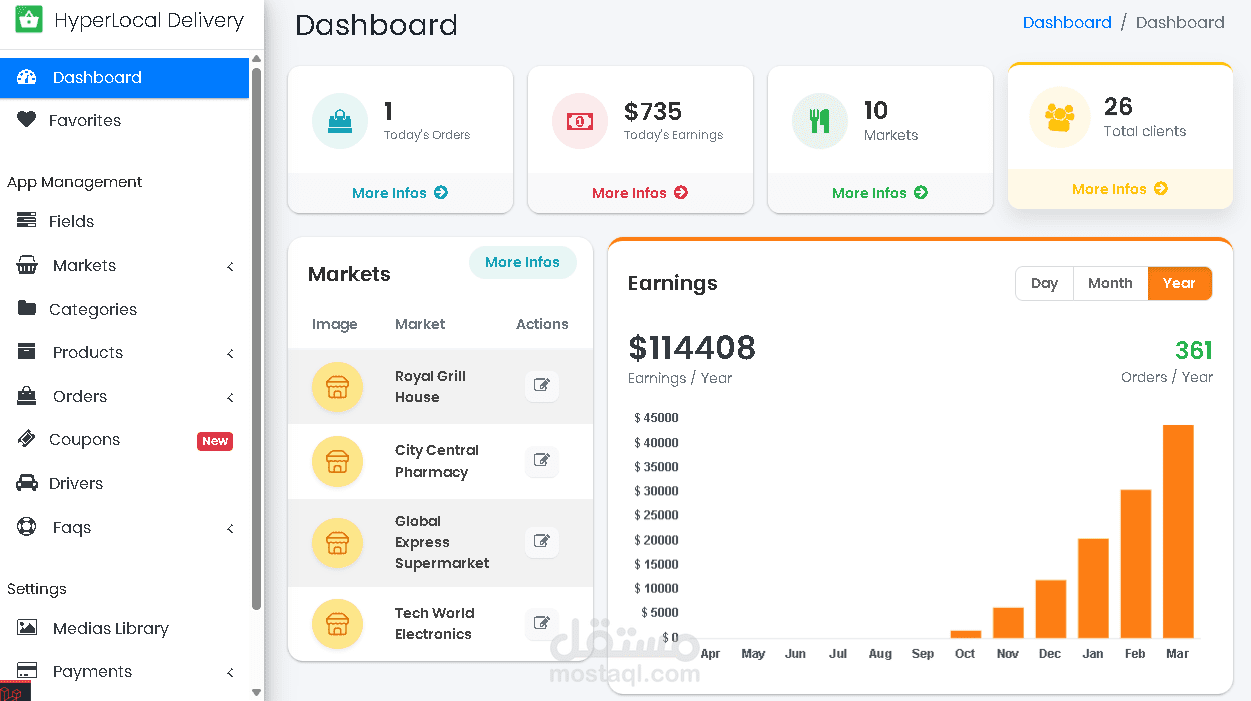Click the Categories folder icon
The height and width of the screenshot is (701, 1251).
tap(27, 308)
